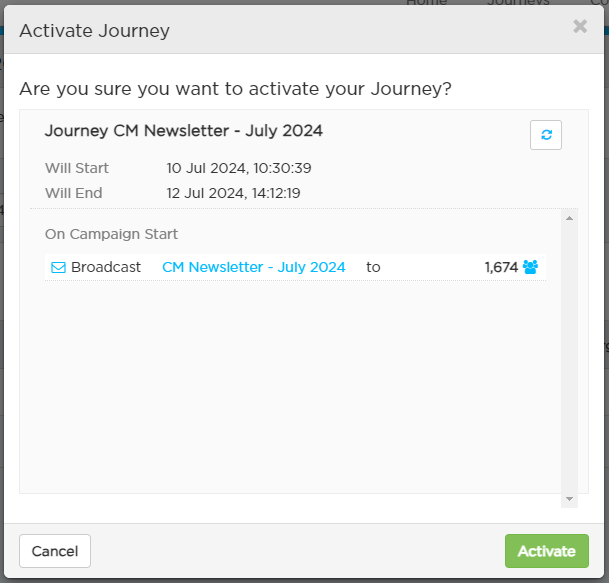Click the Will End date value
Image resolution: width=609 pixels, height=583 pixels.
click(233, 193)
